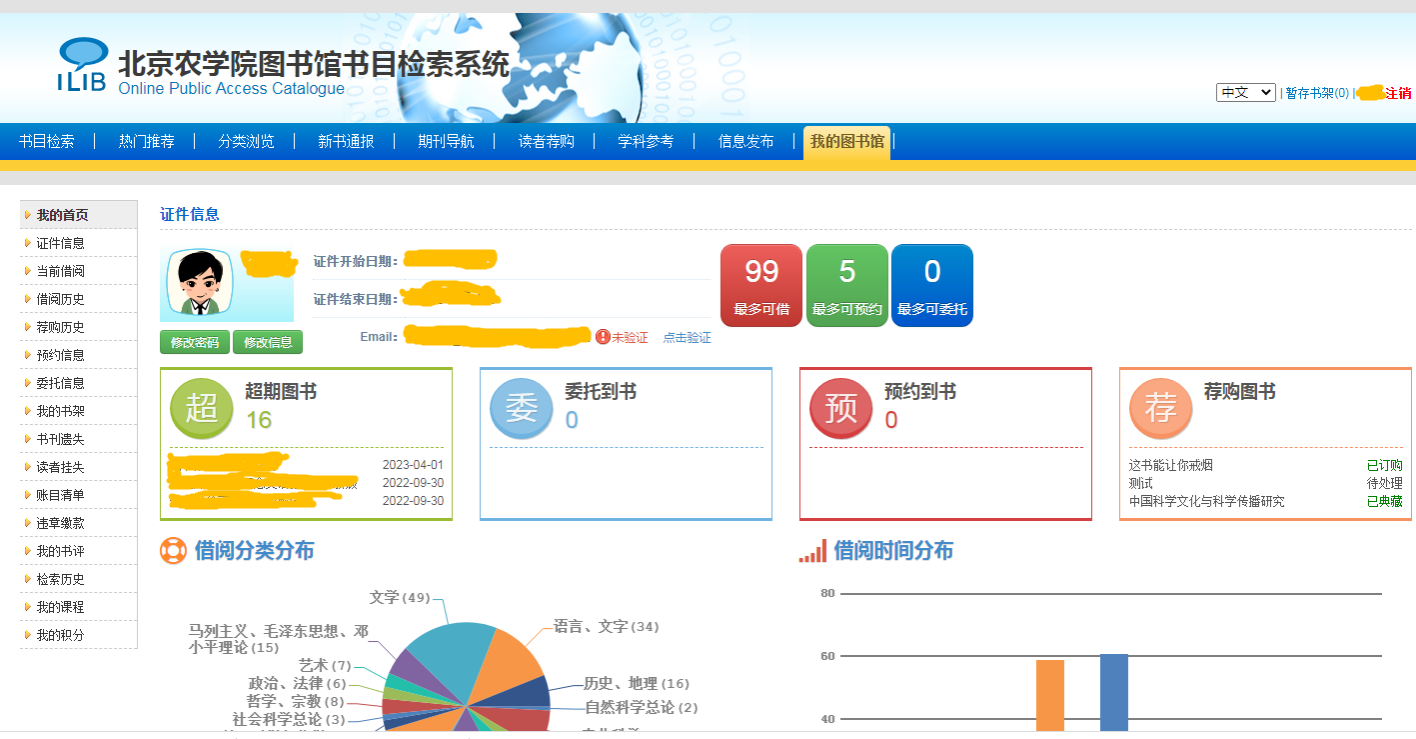Screen dimensions: 1416x739
Task: Click the orange 荐 recommendation circle icon
Action: click(x=1161, y=408)
